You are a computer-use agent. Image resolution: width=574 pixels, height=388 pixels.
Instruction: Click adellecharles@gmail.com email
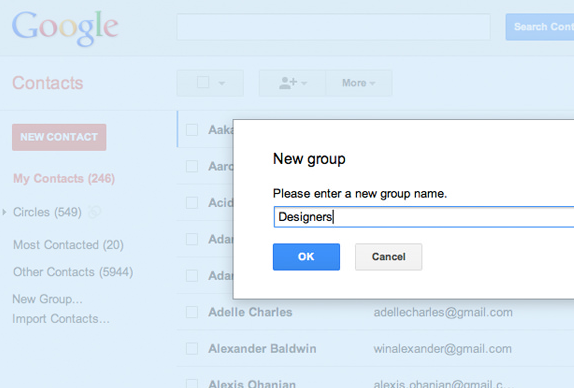pyautogui.click(x=443, y=313)
